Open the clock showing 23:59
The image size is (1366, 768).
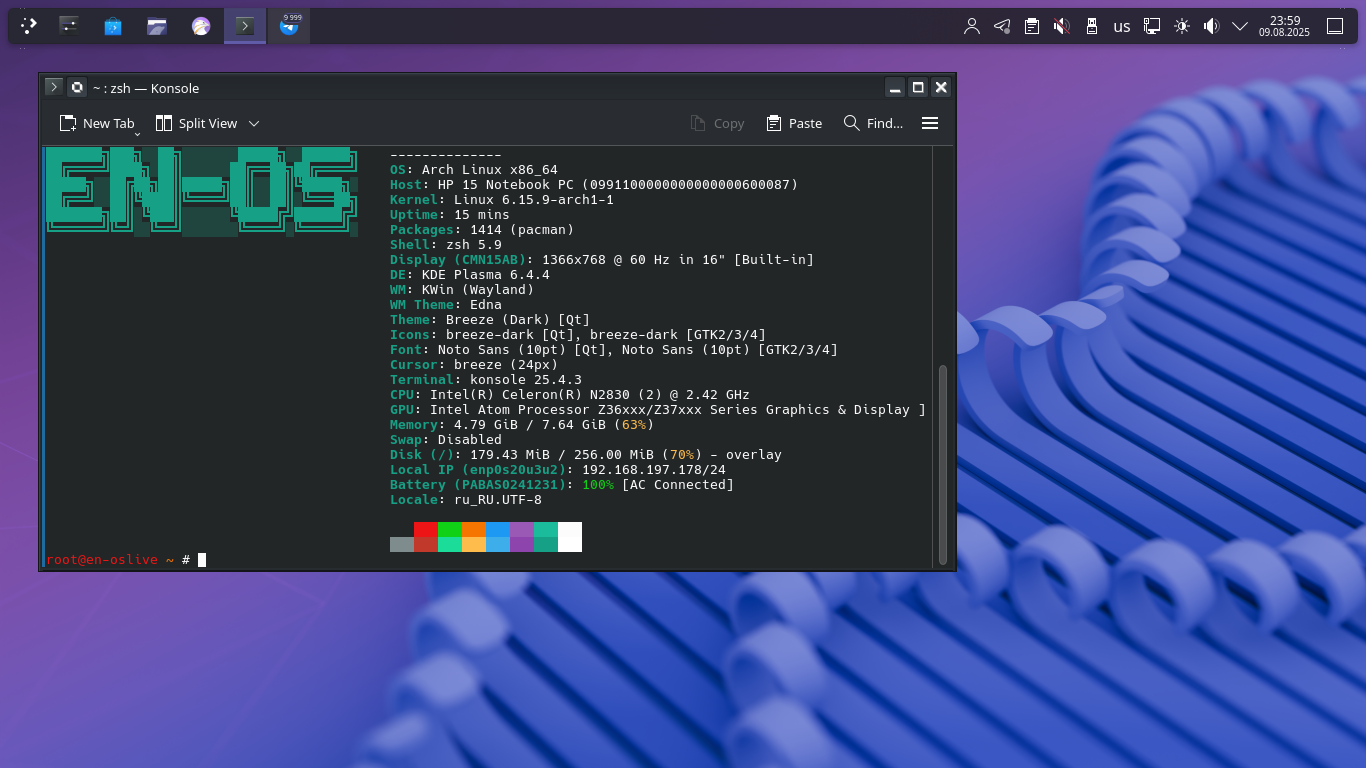[1285, 26]
